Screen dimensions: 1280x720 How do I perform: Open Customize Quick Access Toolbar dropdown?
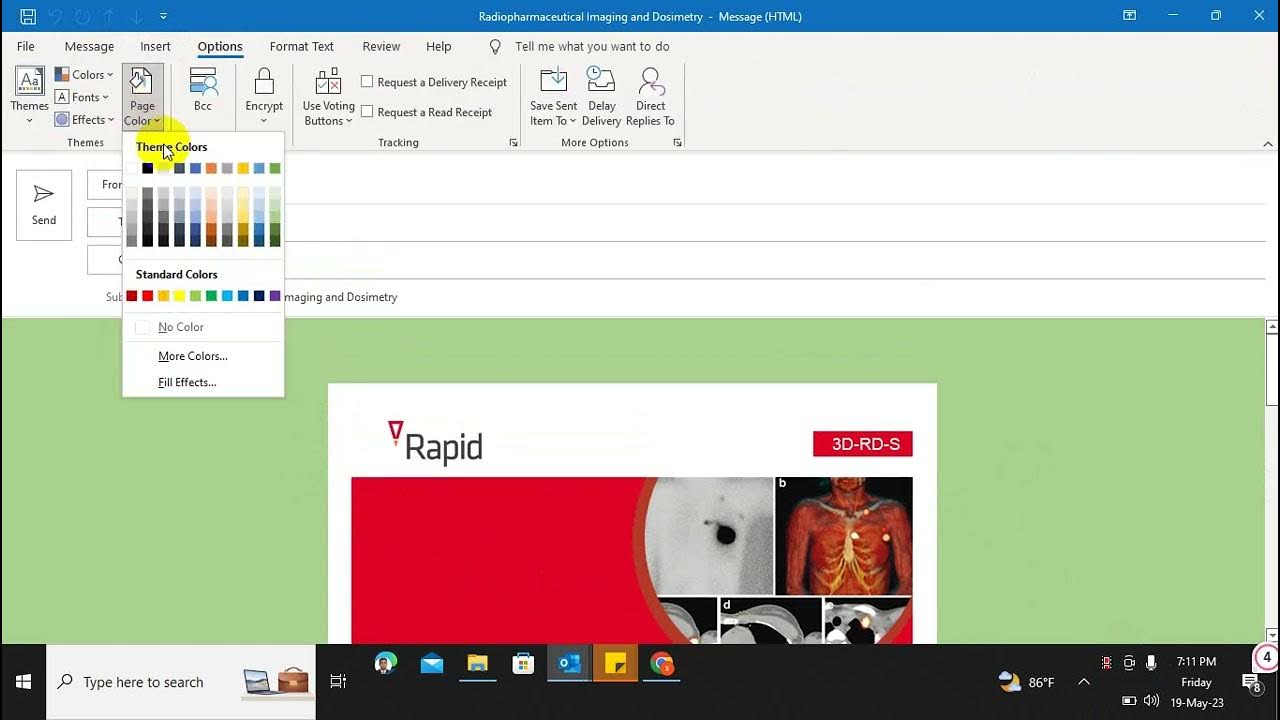[163, 16]
